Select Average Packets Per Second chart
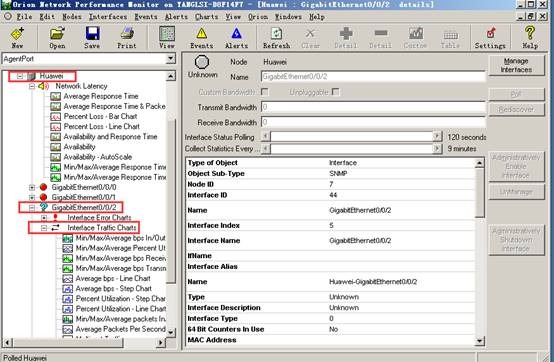The height and width of the screenshot is (362, 554). [x=120, y=329]
